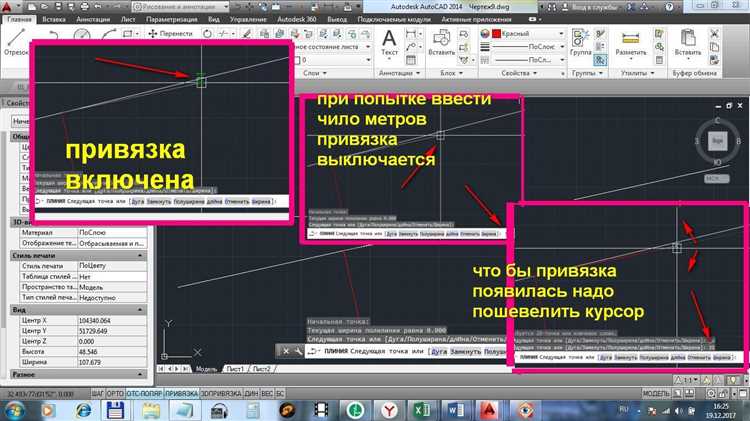The width and height of the screenshot is (750, 421).
Task: Toggle ШАГ snap mode
Action: pyautogui.click(x=98, y=393)
